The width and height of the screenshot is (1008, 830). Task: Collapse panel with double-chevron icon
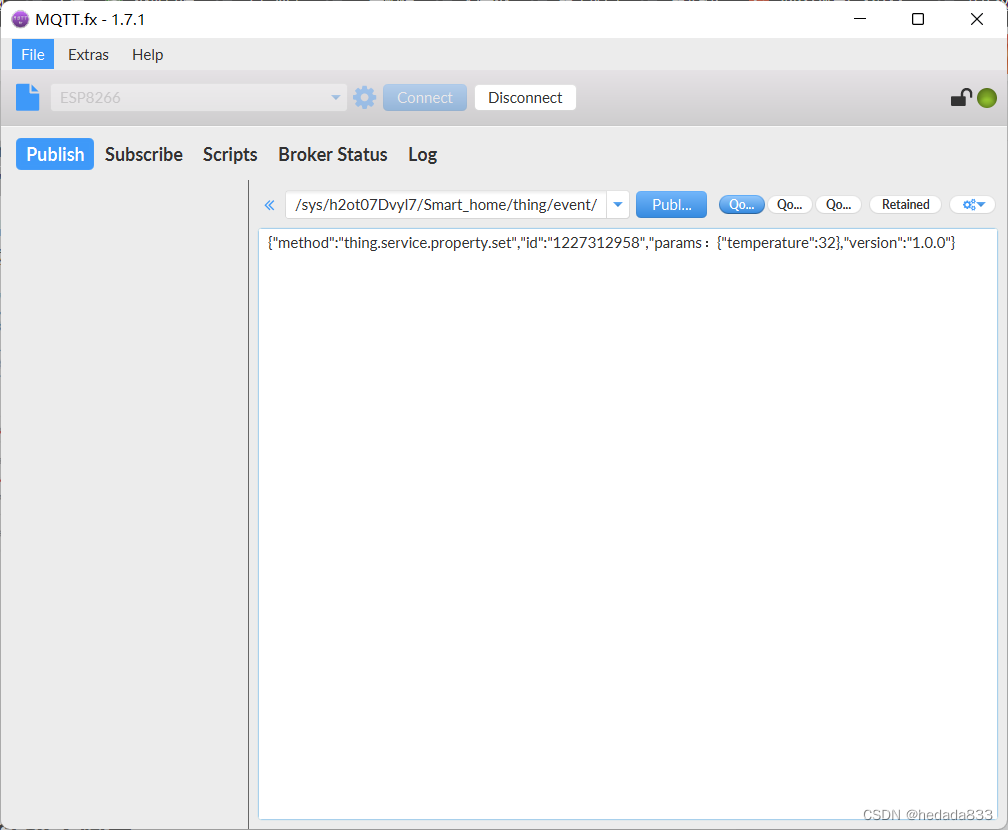click(x=269, y=205)
